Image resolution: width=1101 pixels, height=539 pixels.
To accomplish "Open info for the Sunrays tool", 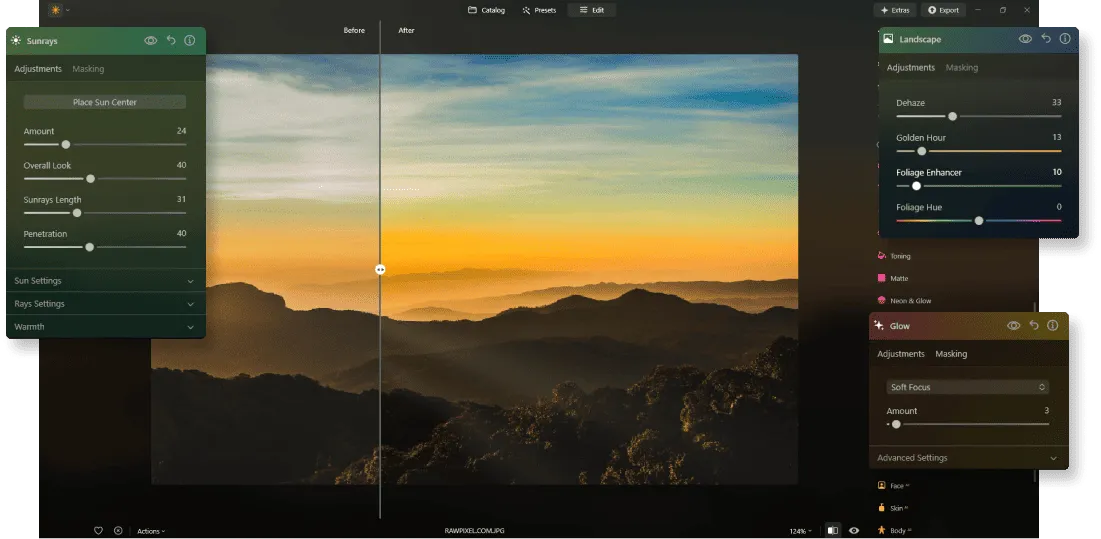I will point(189,41).
